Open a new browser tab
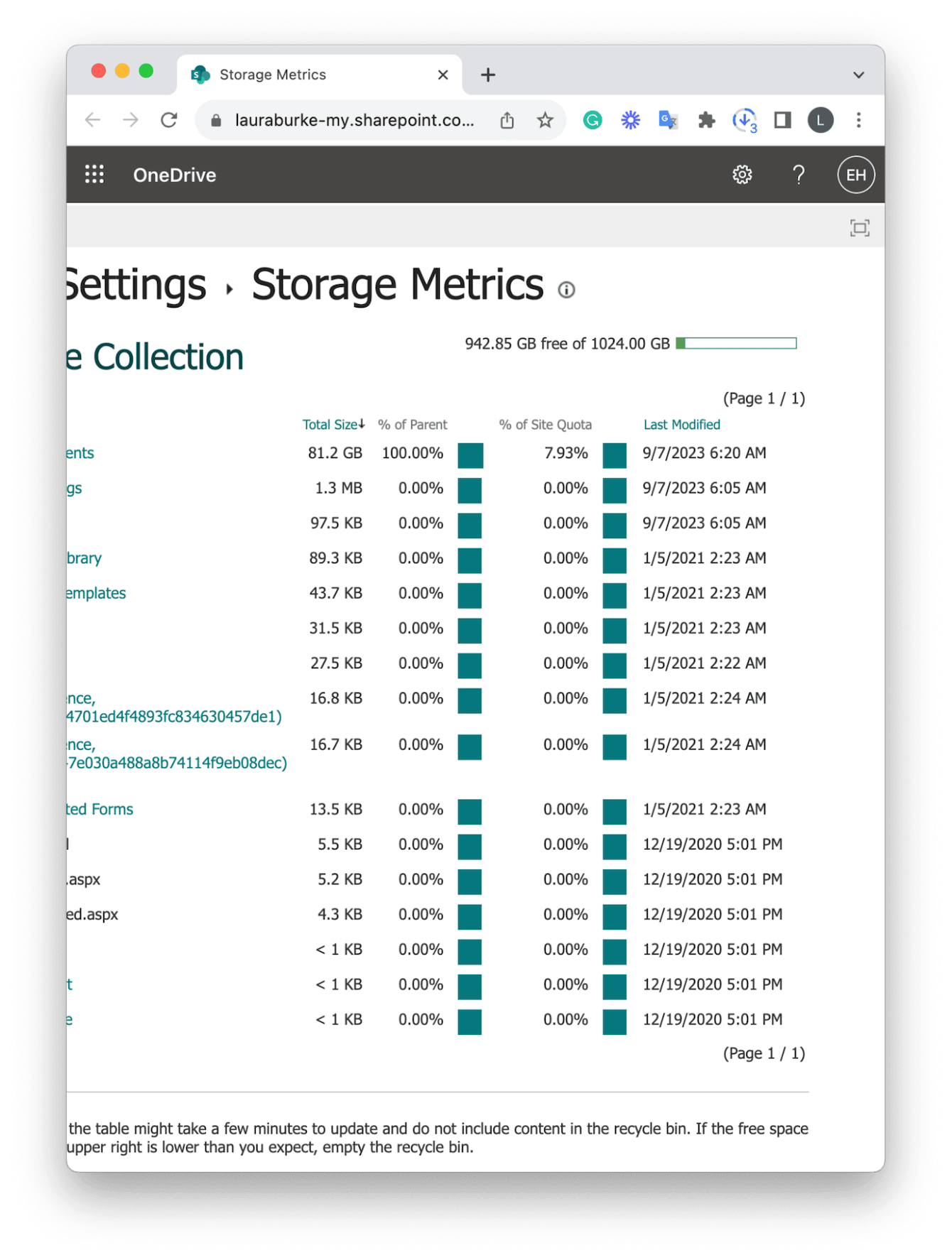The image size is (952, 1260). (x=488, y=75)
